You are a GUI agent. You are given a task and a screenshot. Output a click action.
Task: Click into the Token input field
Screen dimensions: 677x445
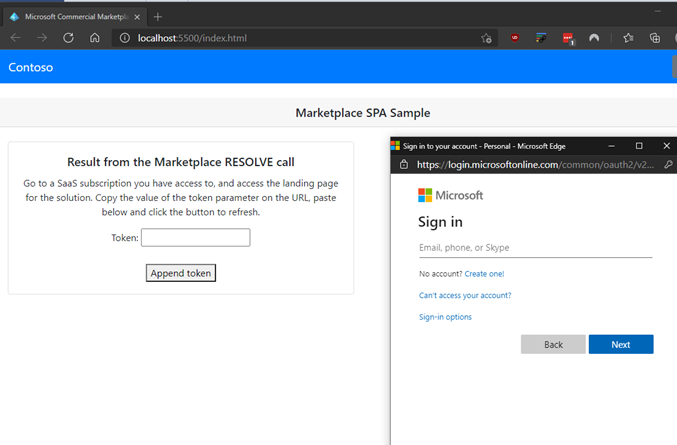pos(196,237)
